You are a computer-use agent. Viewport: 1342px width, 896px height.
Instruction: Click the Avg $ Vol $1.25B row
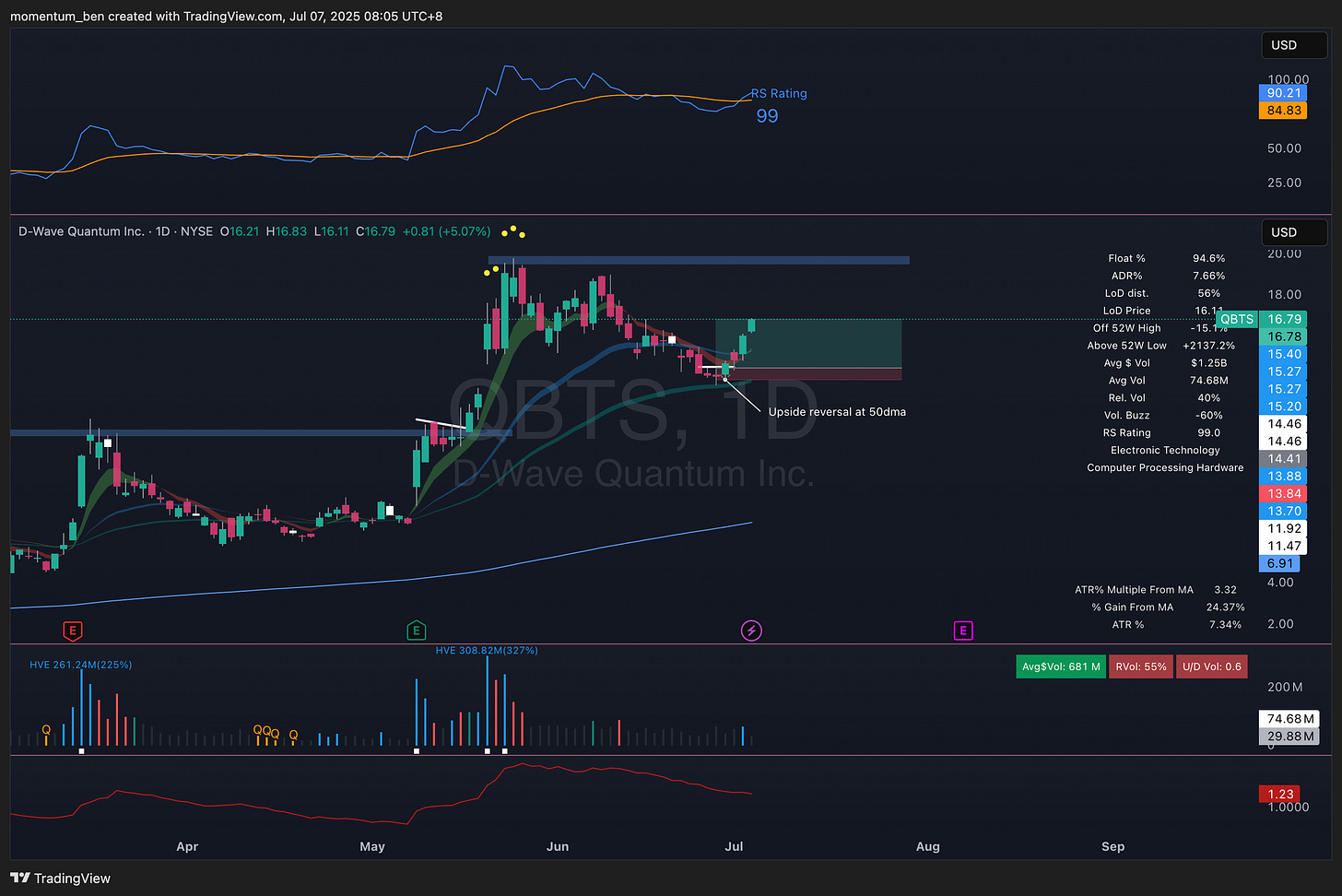[x=1165, y=363]
